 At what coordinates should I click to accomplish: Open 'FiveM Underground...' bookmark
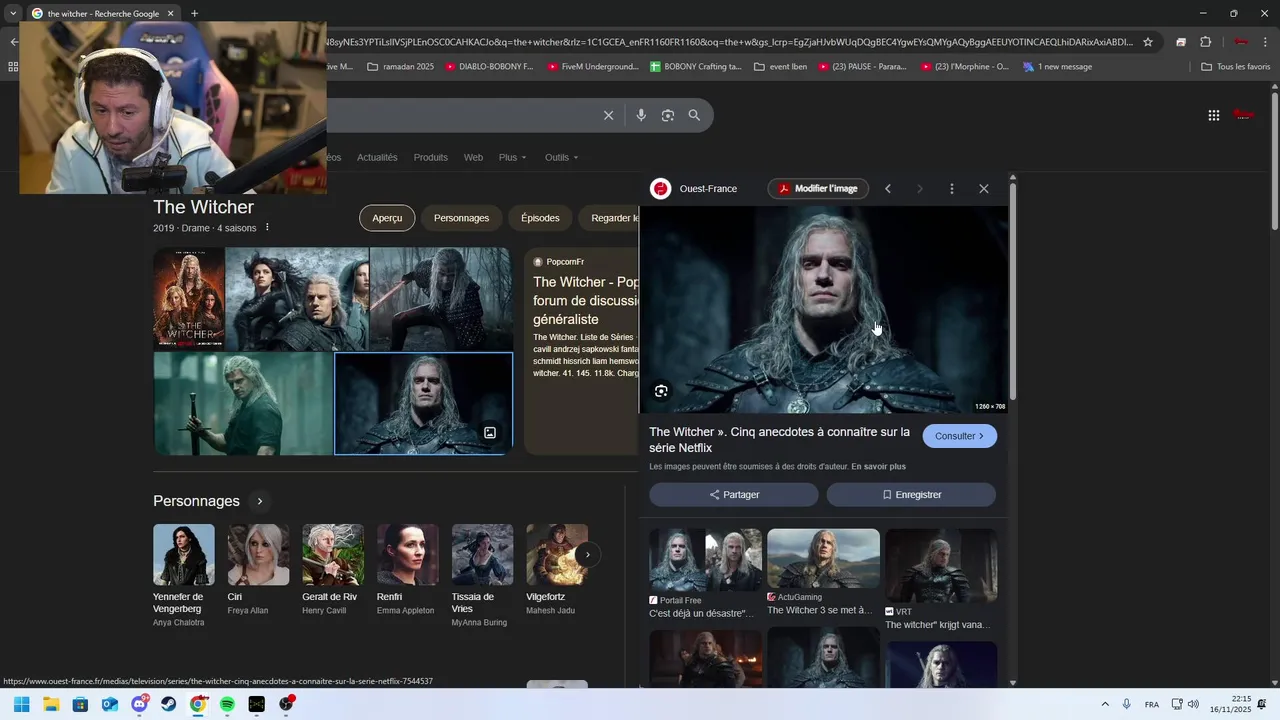pos(593,67)
